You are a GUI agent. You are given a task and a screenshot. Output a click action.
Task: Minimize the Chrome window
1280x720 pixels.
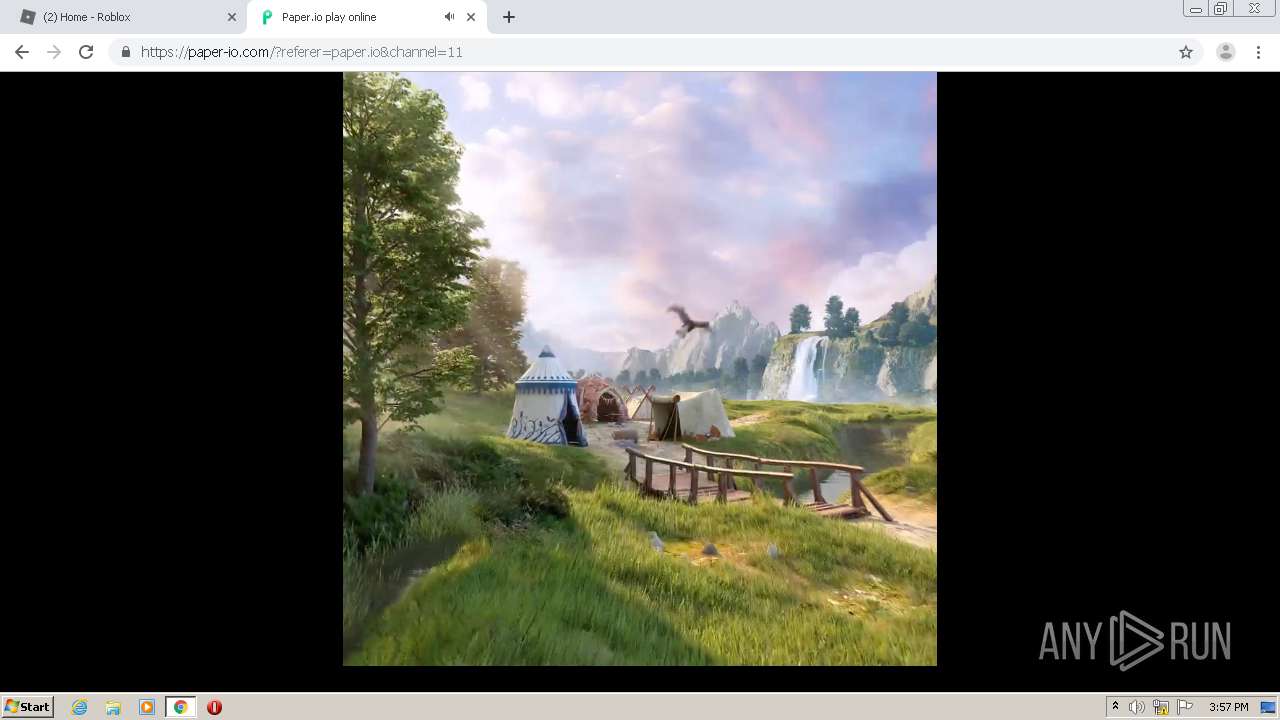tap(1195, 8)
